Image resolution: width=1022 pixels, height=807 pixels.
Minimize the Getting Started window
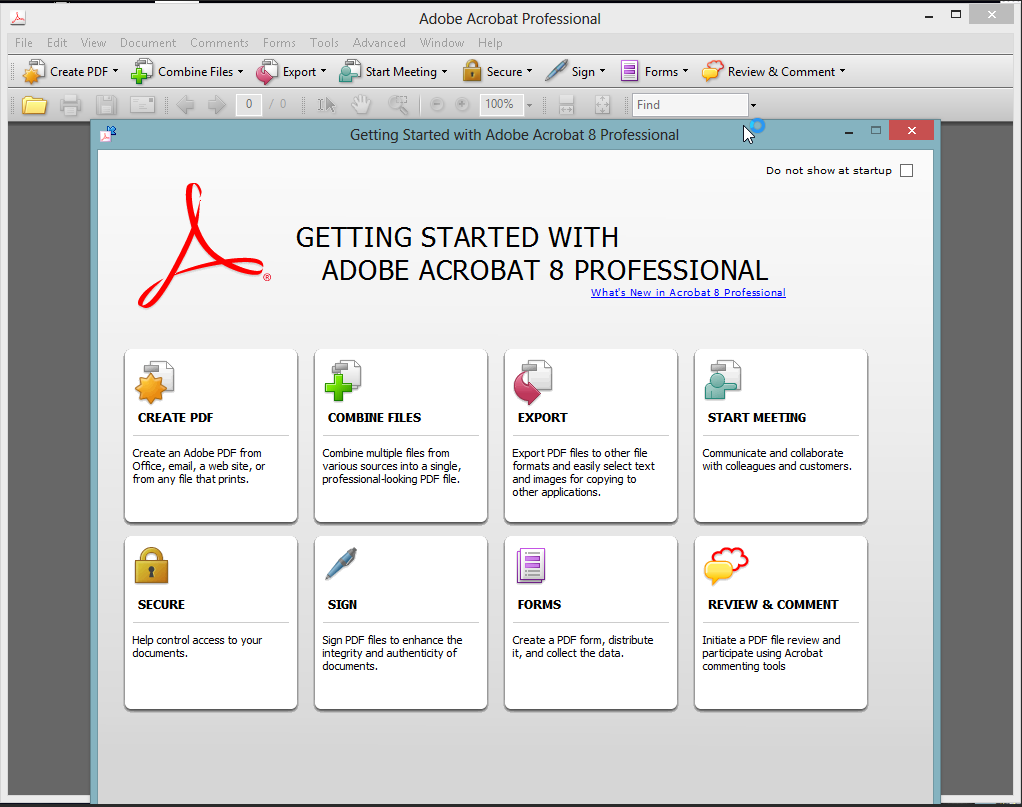pyautogui.click(x=849, y=132)
